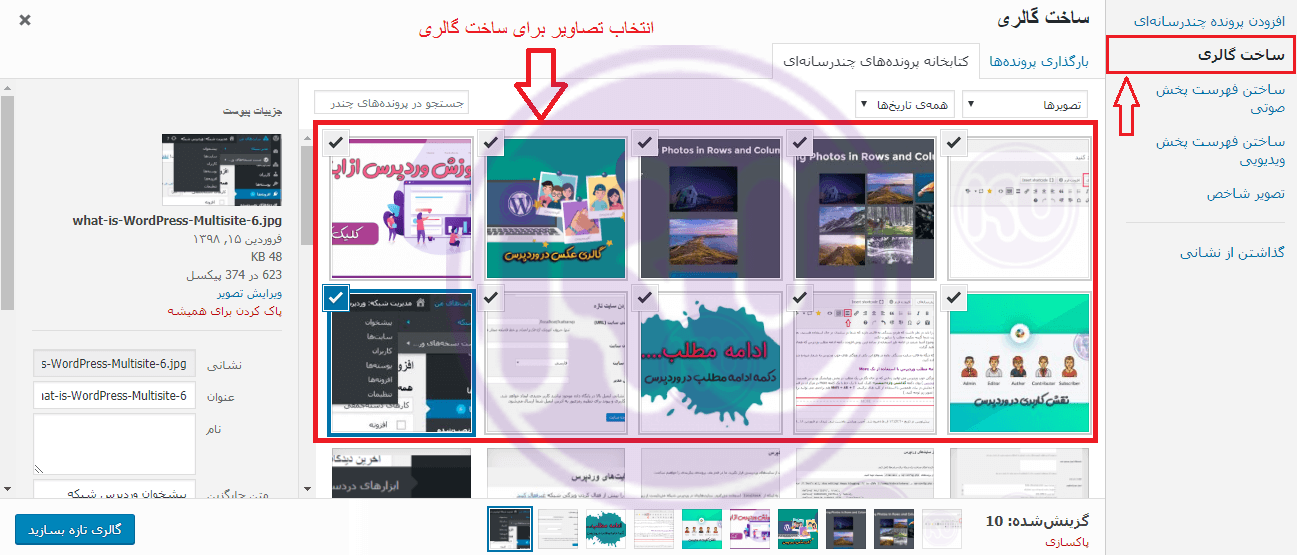This screenshot has height=555, width=1297.
Task: Uncheck the checkmark on the text editor toolbar screenshot thumbnail
Action: click(801, 297)
